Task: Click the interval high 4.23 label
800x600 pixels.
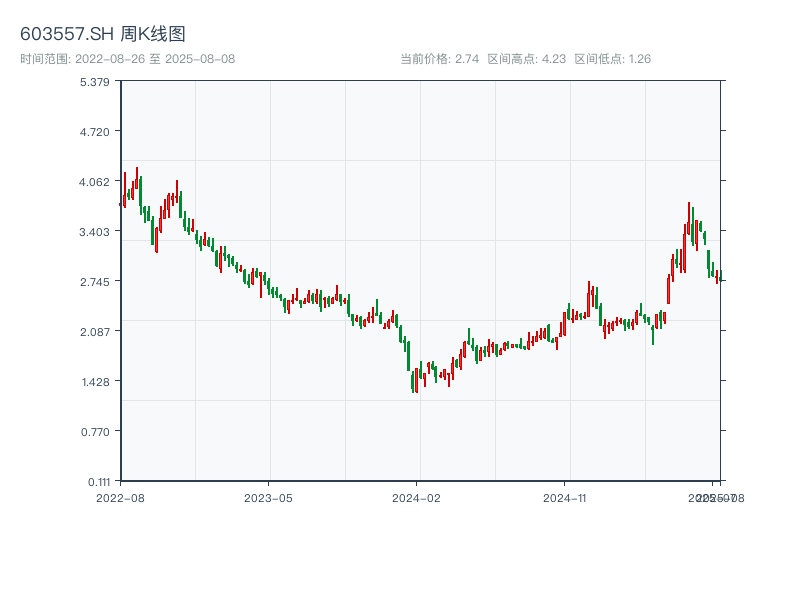Action: pyautogui.click(x=526, y=59)
